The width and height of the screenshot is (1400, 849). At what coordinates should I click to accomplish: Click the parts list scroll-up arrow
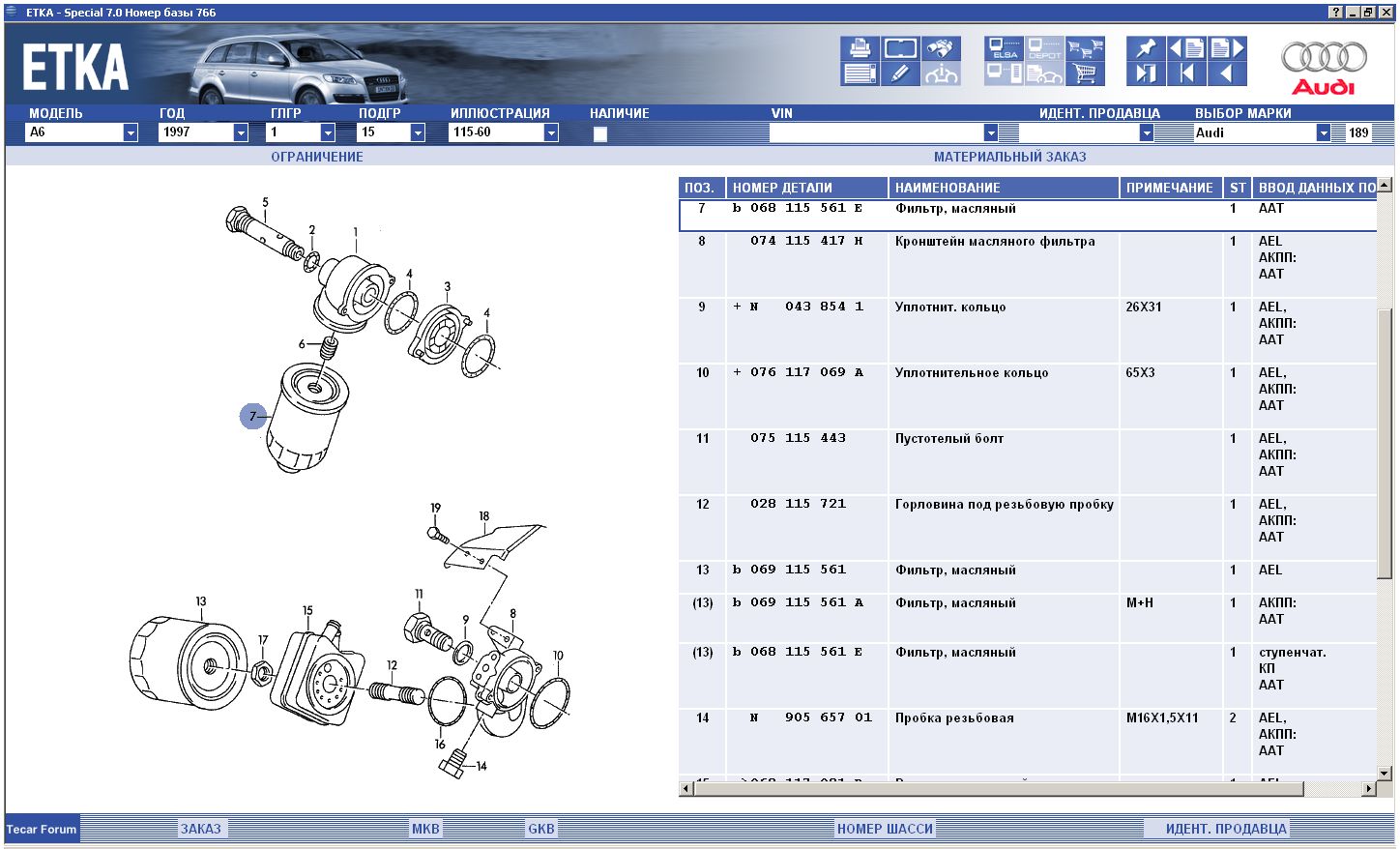click(1385, 186)
